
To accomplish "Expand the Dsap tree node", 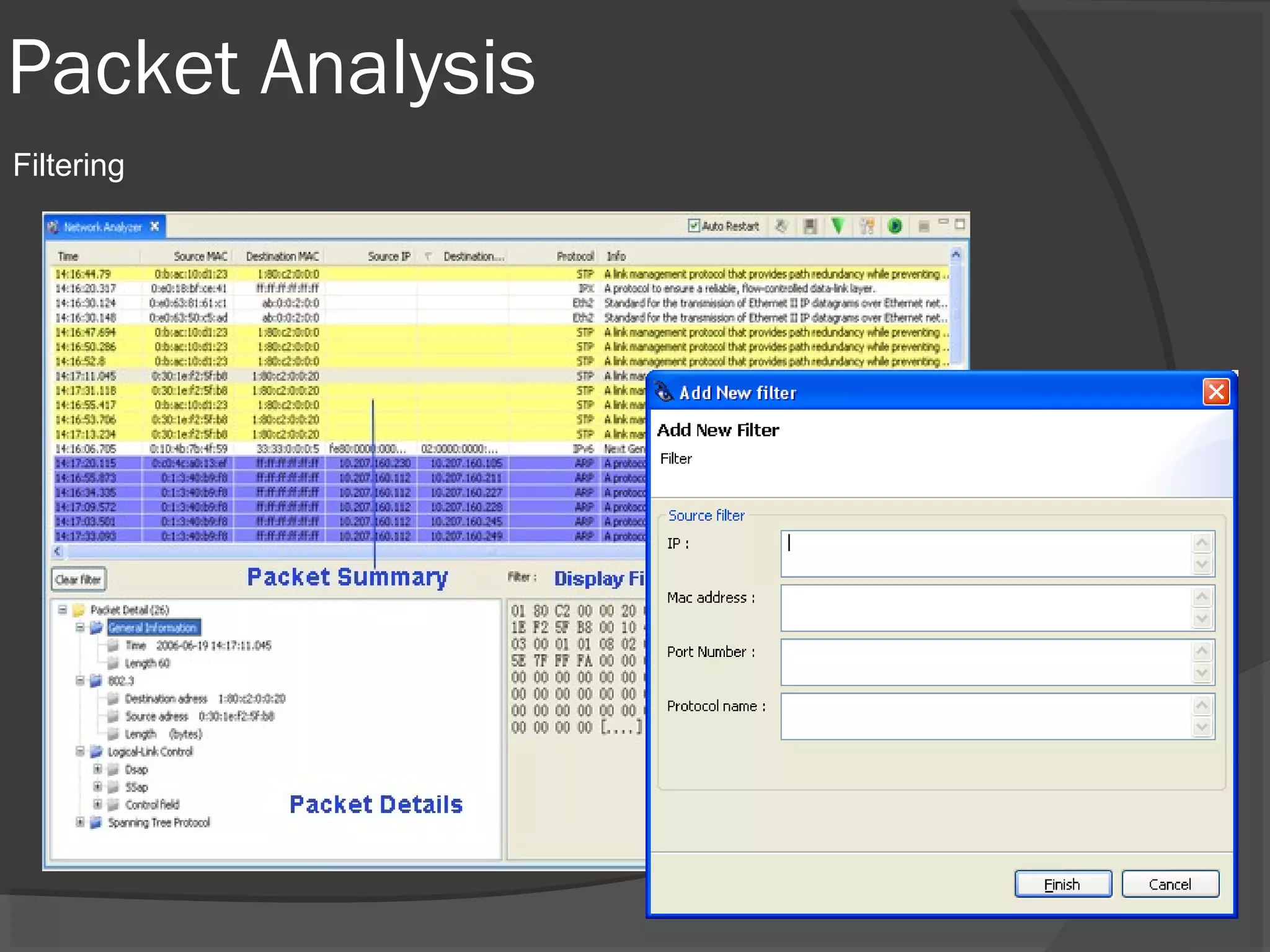I will pyautogui.click(x=97, y=769).
